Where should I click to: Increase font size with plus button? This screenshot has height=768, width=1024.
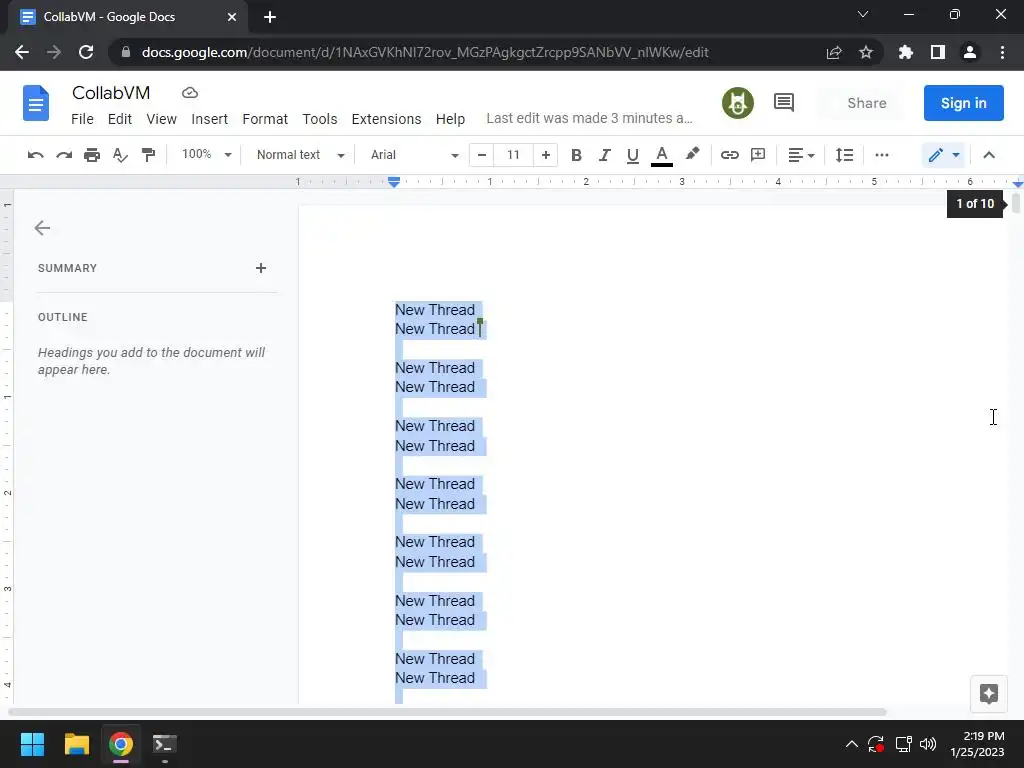pyautogui.click(x=545, y=155)
